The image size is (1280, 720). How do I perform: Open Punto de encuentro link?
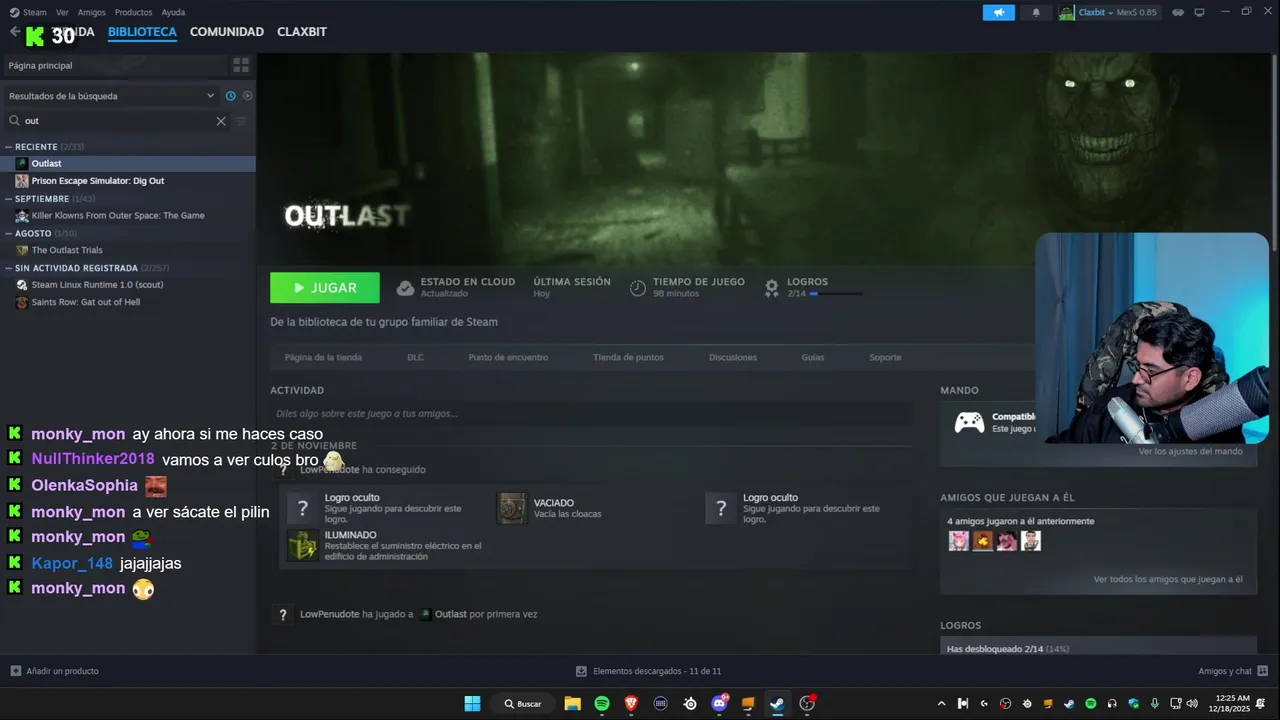(508, 357)
